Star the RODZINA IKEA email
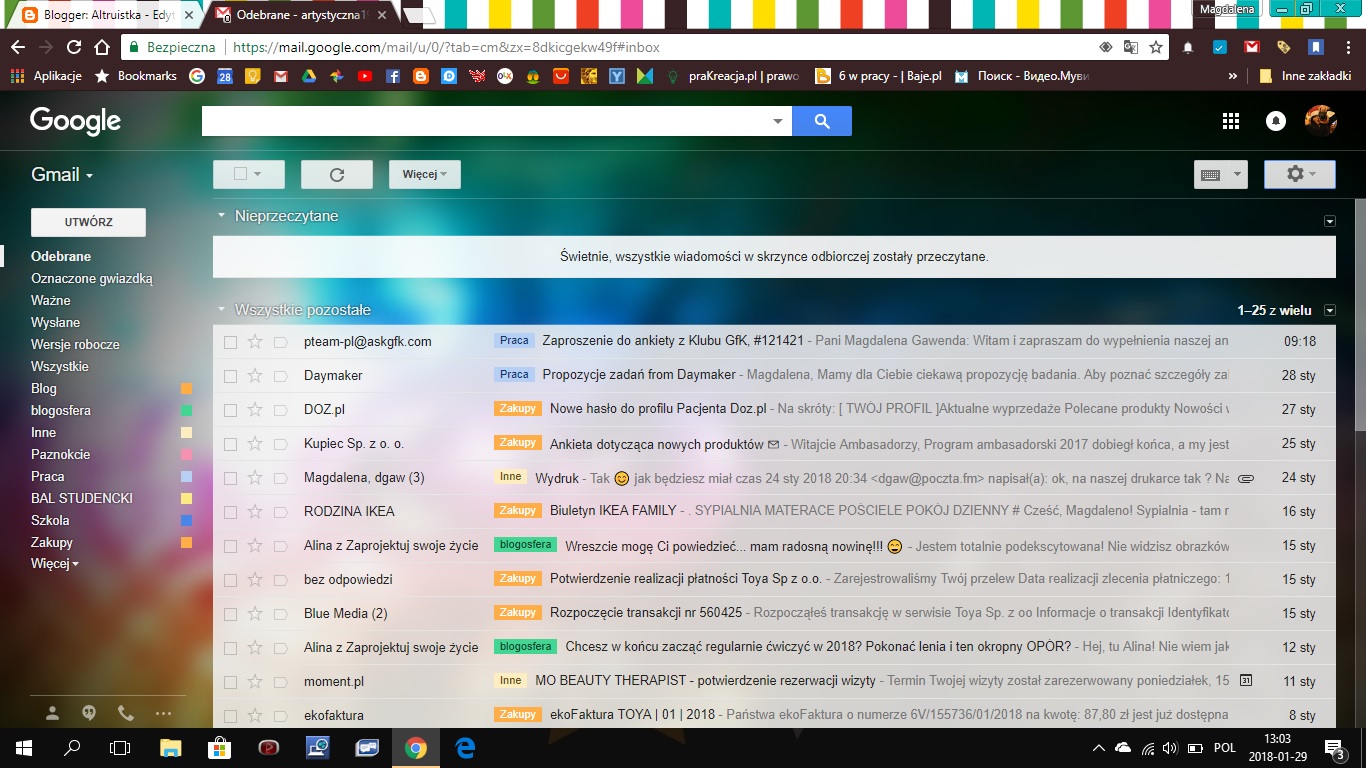Viewport: 1366px width, 768px height. [x=255, y=511]
